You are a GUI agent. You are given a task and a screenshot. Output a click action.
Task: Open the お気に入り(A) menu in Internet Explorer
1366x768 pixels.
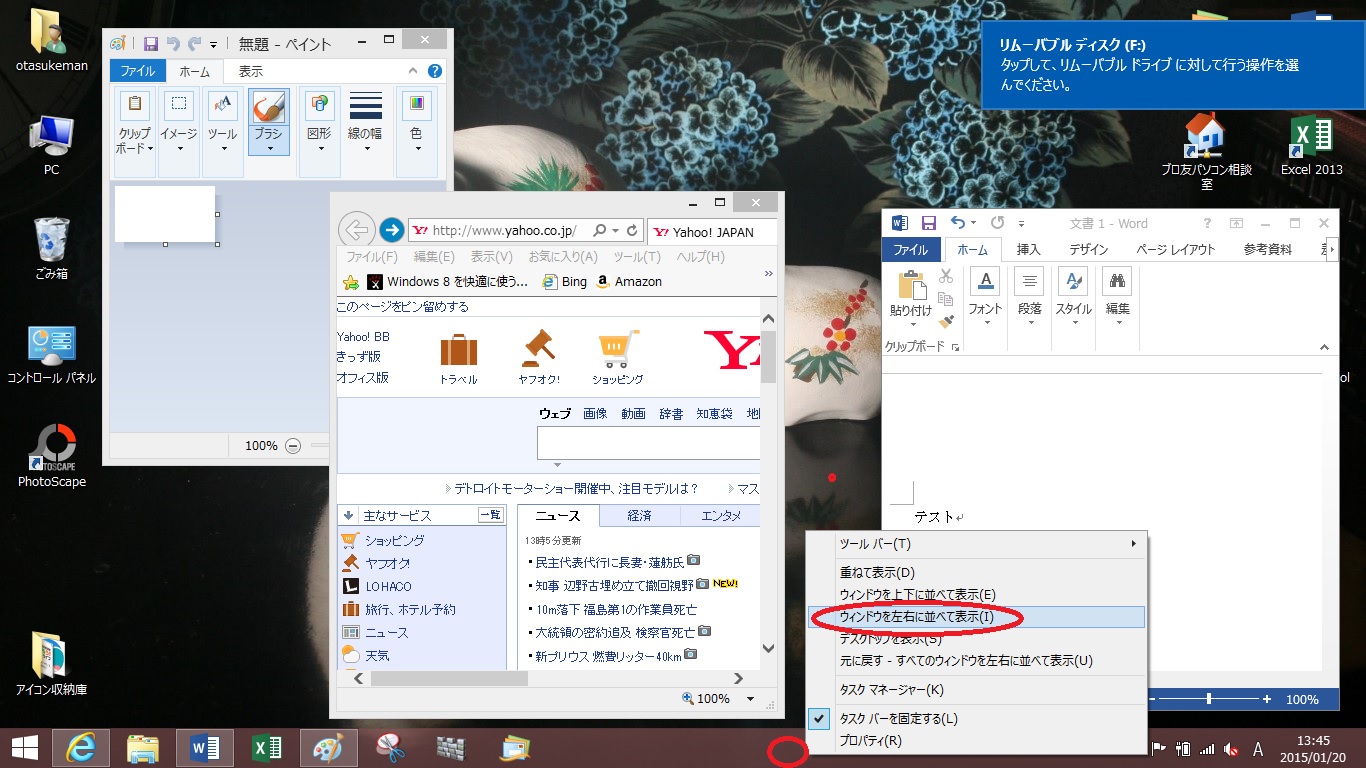point(563,257)
